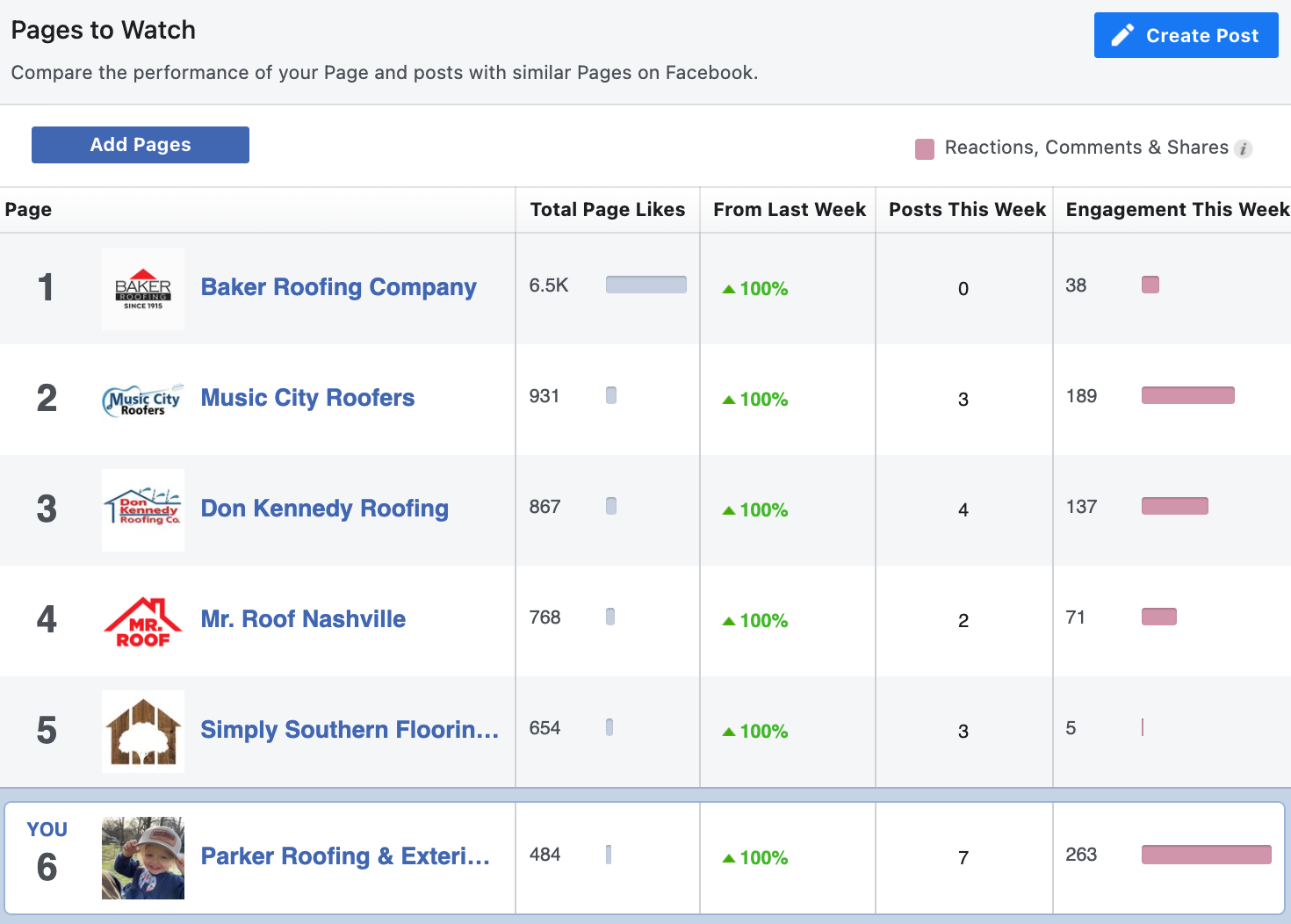Viewport: 1291px width, 924px height.
Task: Click Baker Roofing's engagement value 38
Action: [x=1076, y=285]
